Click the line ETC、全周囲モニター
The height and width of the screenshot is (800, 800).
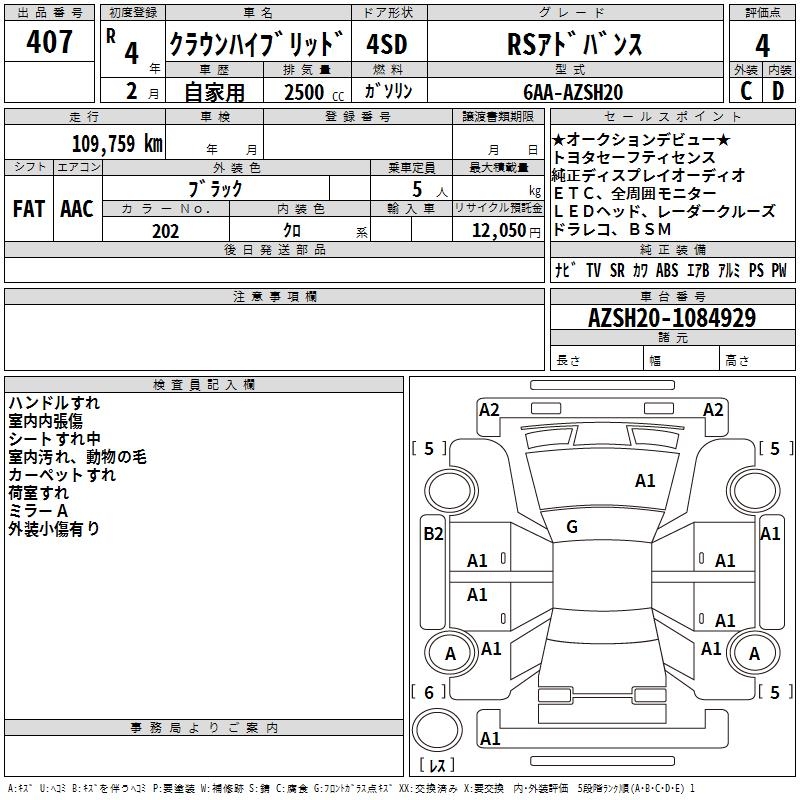tap(635, 193)
